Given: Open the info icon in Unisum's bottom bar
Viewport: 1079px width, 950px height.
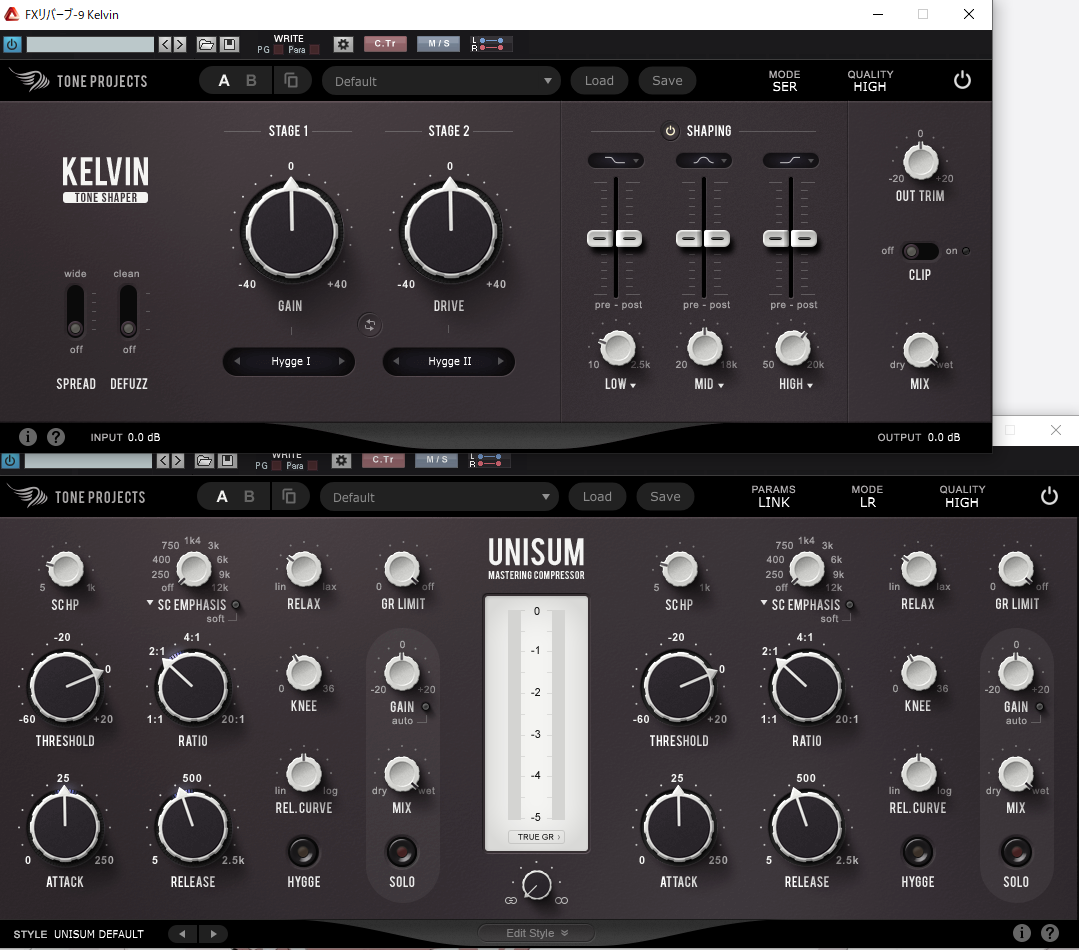Looking at the screenshot, I should pos(1022,933).
